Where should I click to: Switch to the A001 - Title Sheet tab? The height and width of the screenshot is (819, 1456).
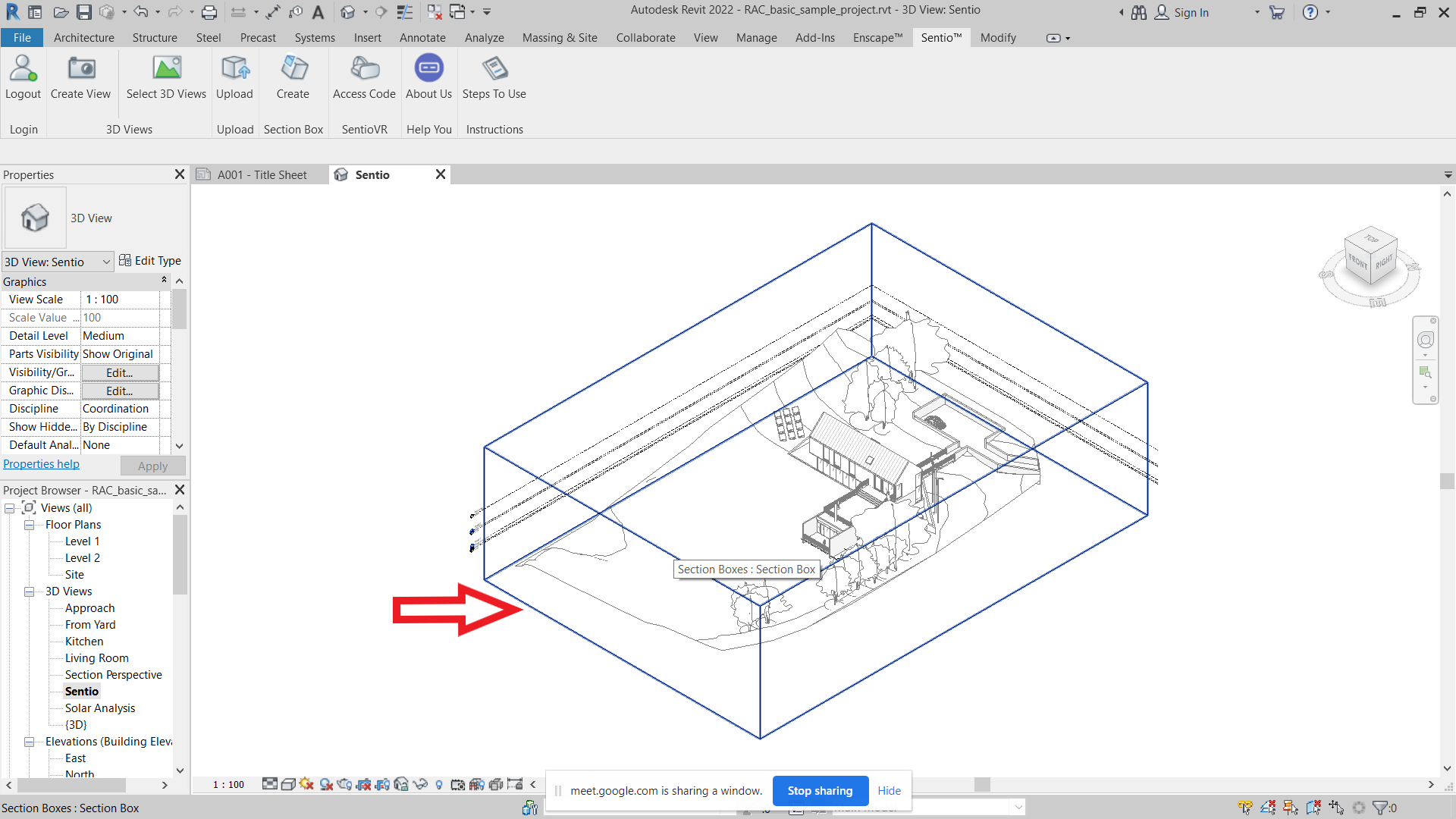262,174
